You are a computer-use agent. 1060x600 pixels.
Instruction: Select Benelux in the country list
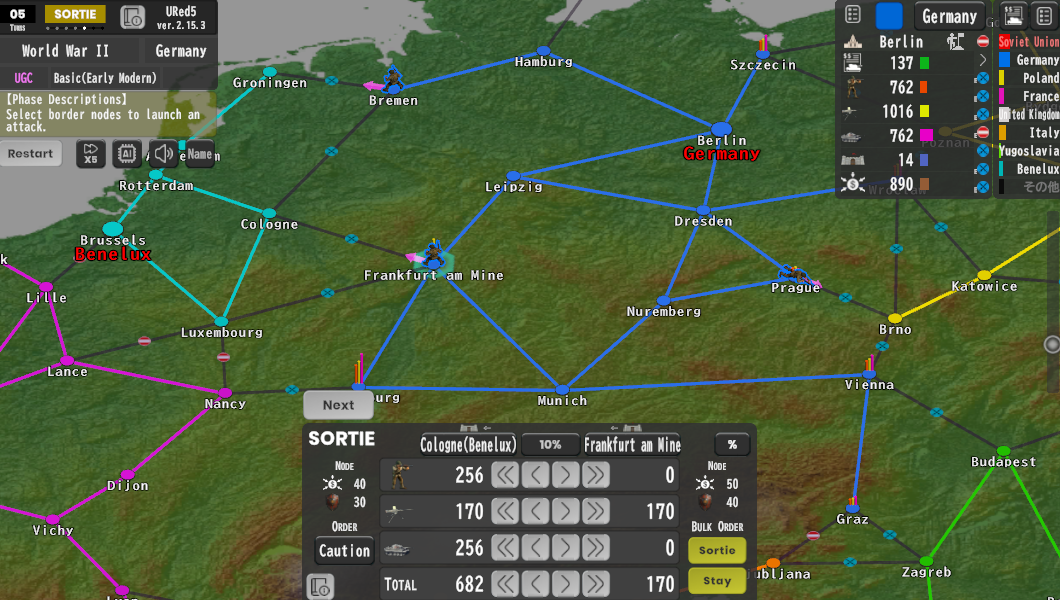tap(1029, 169)
